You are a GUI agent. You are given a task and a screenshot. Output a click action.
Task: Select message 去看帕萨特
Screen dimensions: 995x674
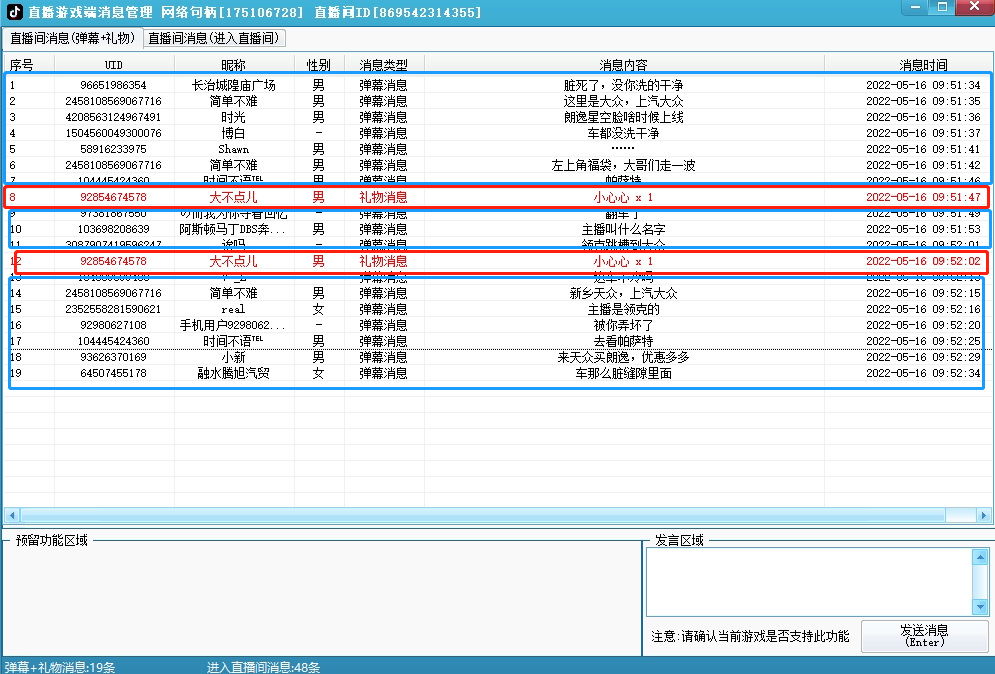pos(623,341)
